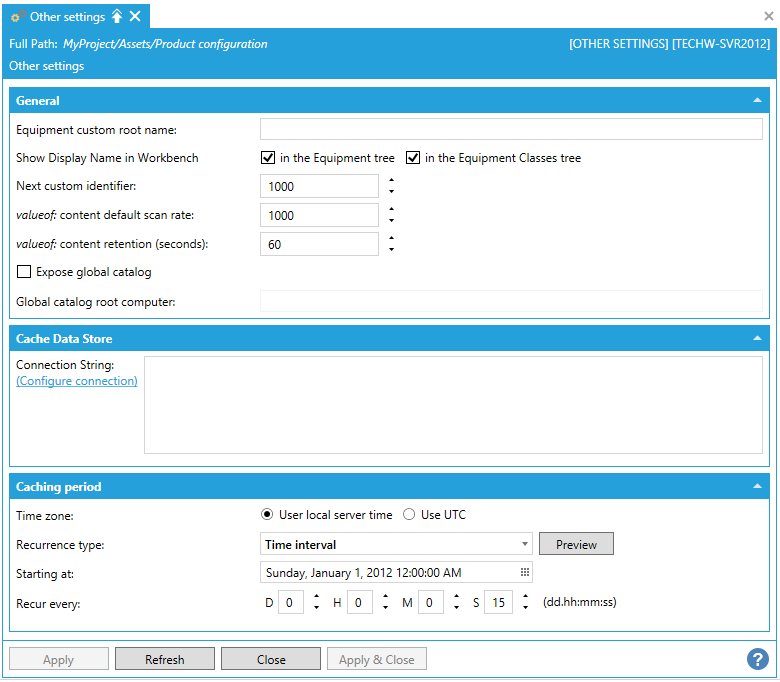This screenshot has height=682, width=780.
Task: Uncheck 'in the Equipment tree' checkbox
Action: pos(268,158)
